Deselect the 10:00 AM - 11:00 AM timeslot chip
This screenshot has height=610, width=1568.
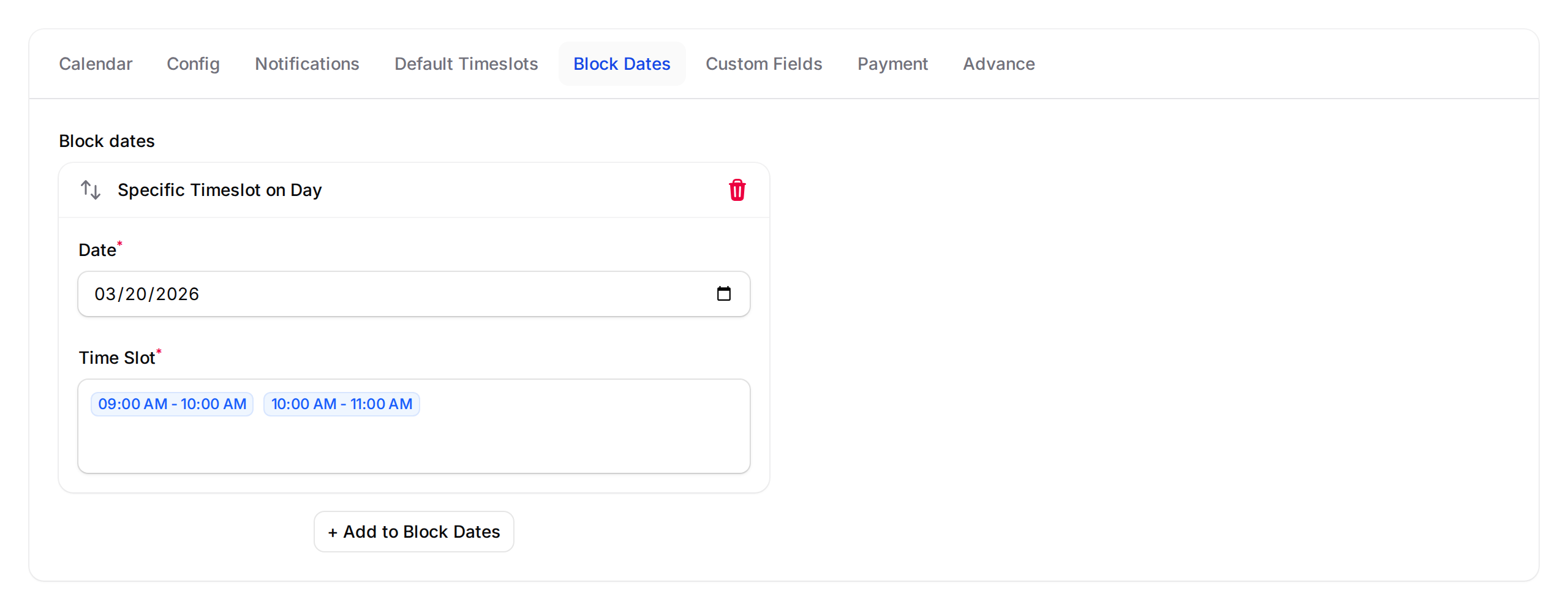pos(341,404)
